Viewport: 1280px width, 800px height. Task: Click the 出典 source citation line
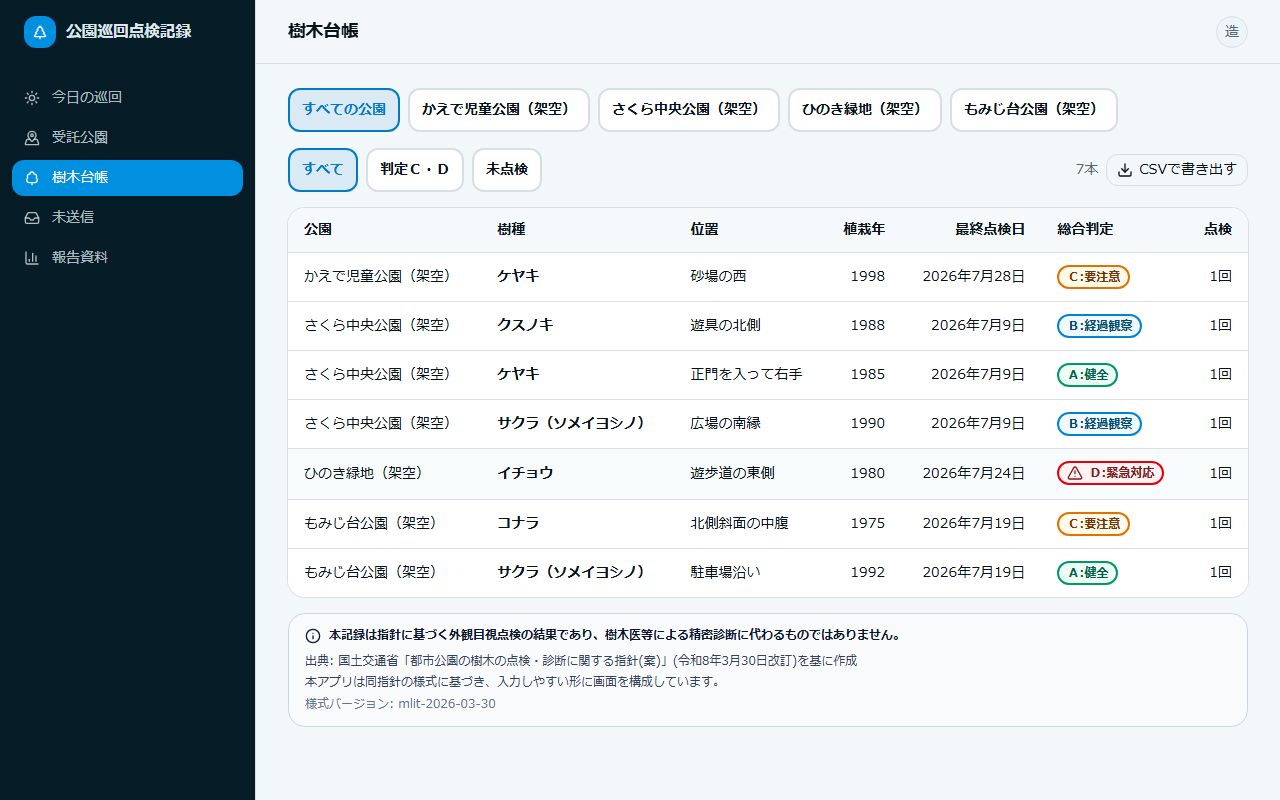point(581,661)
